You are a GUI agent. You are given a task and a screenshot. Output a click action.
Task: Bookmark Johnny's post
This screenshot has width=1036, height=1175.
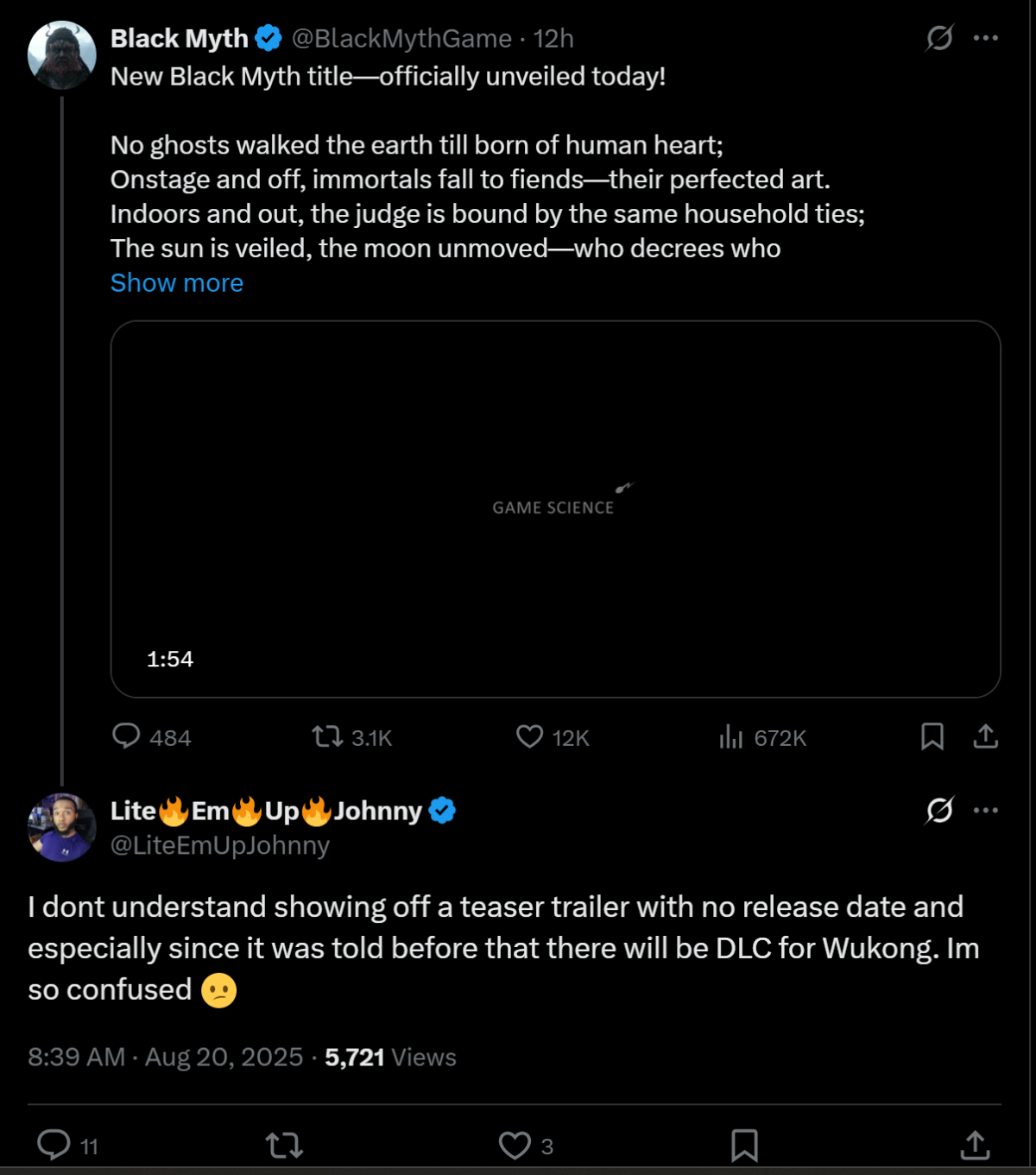tap(744, 1146)
